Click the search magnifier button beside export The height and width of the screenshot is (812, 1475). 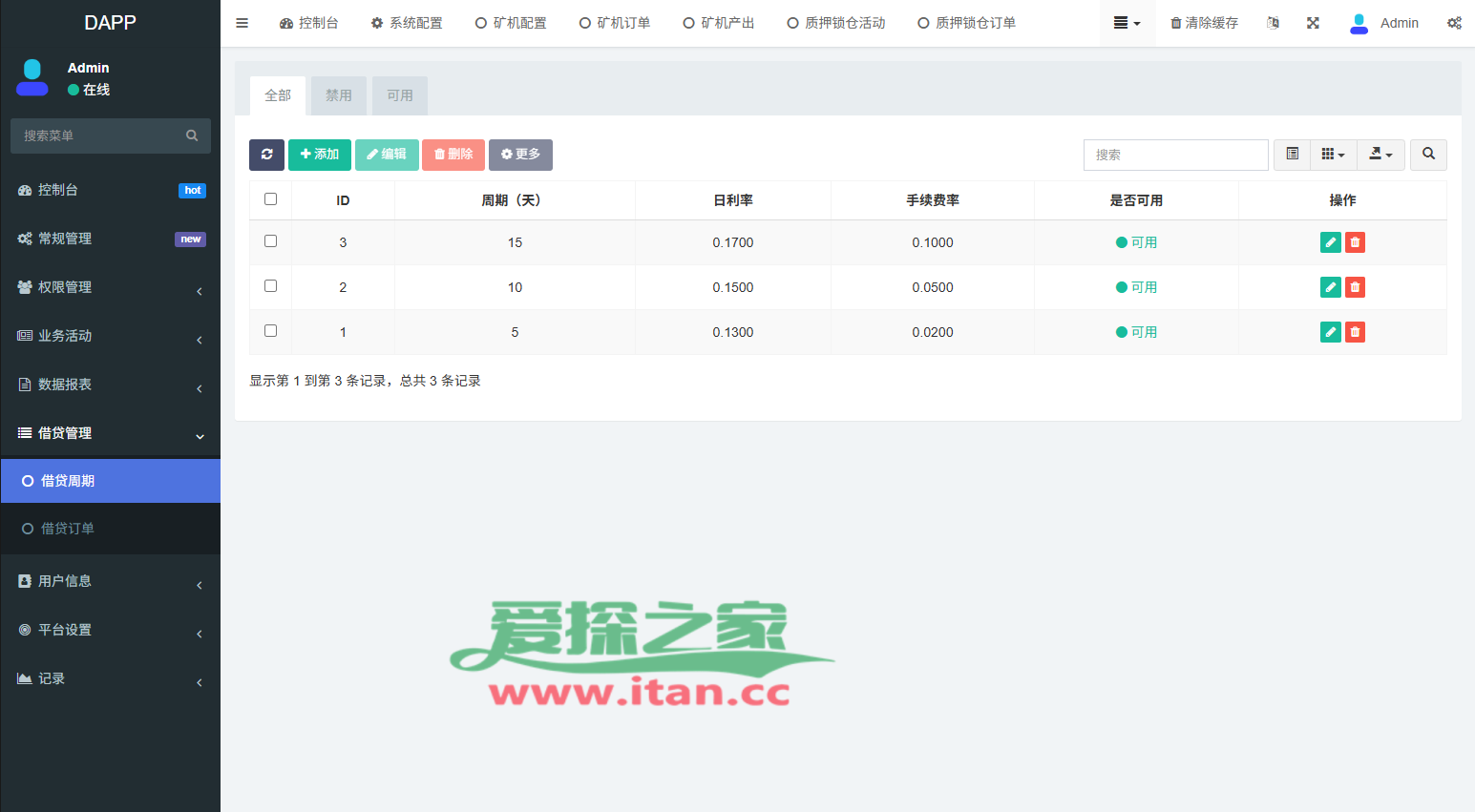pos(1428,155)
